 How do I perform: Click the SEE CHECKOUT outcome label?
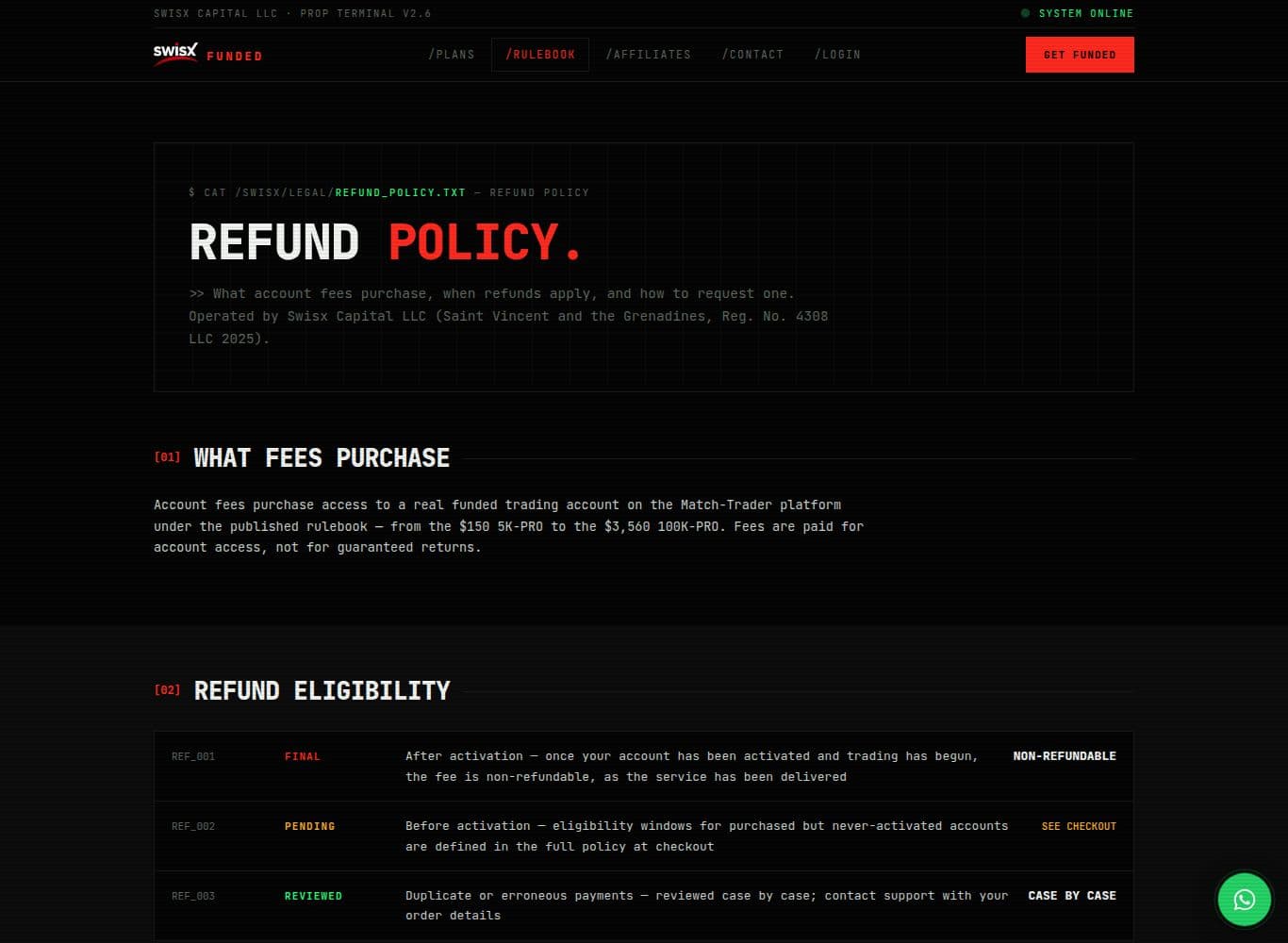1079,826
